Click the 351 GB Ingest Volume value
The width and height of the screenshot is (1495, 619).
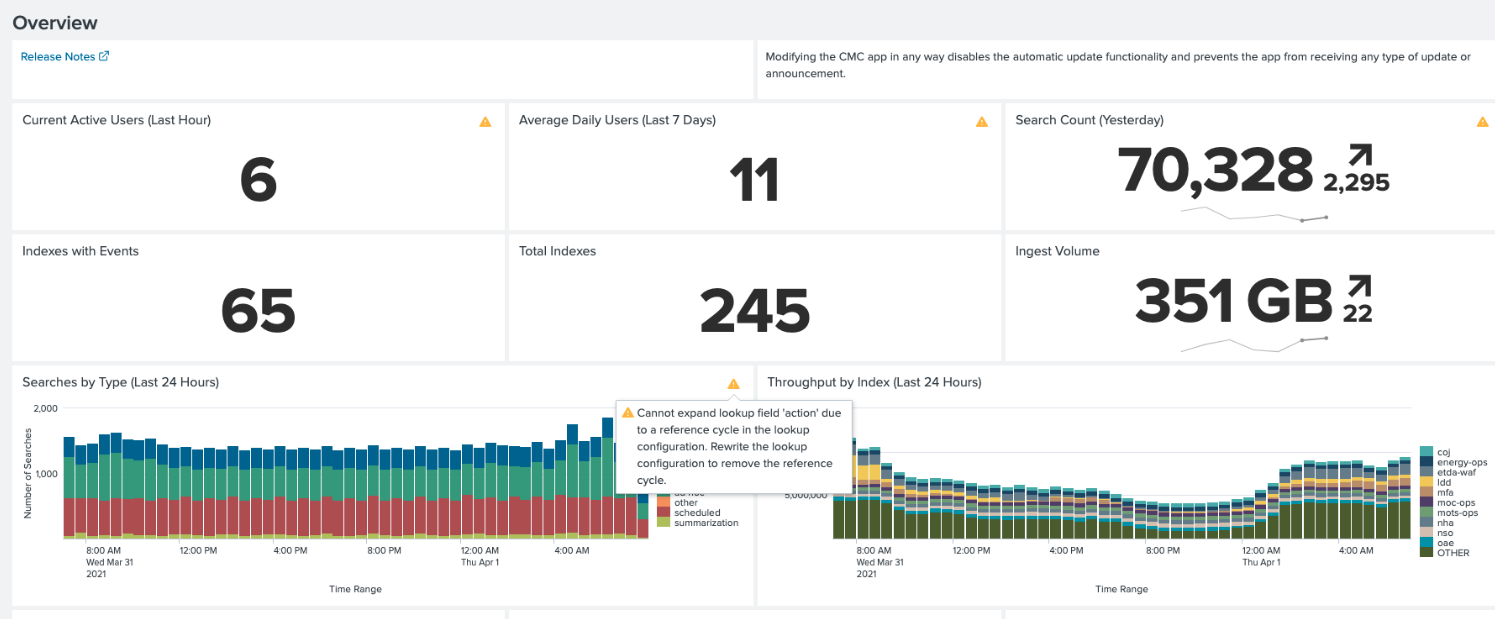(1234, 301)
